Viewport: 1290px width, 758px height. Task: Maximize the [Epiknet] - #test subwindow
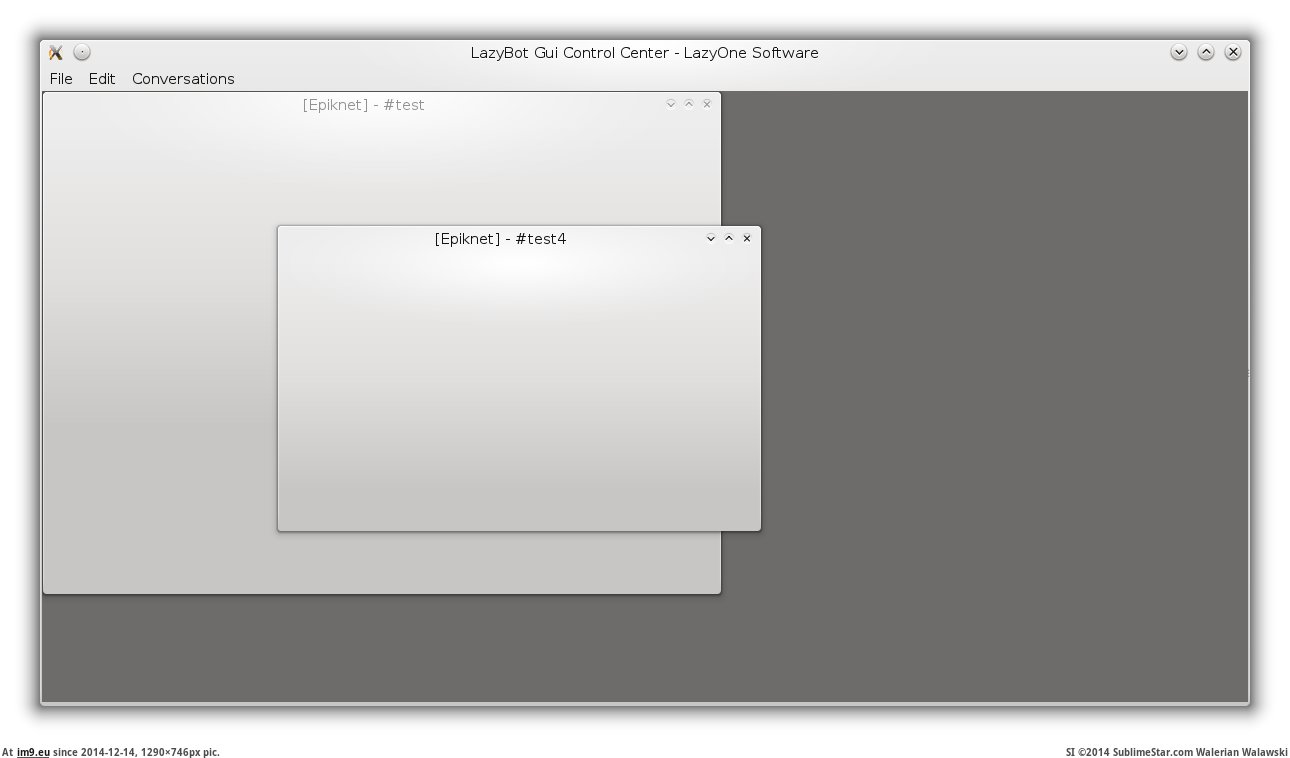689,104
